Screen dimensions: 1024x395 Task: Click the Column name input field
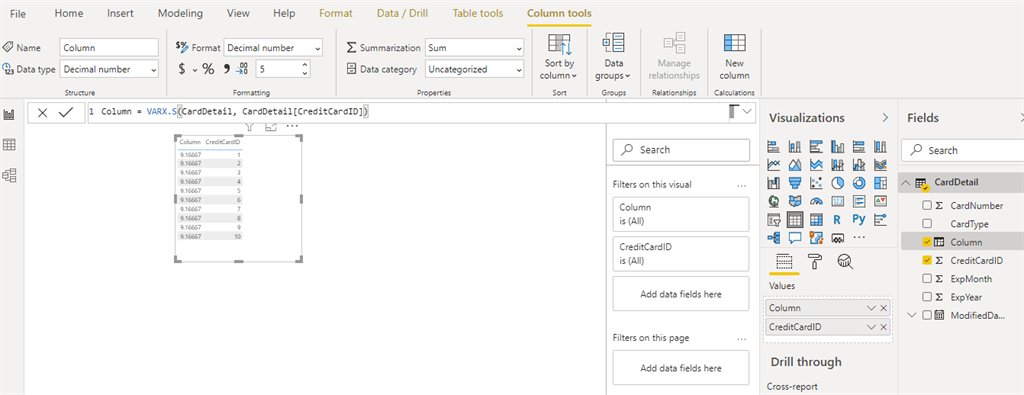[109, 48]
